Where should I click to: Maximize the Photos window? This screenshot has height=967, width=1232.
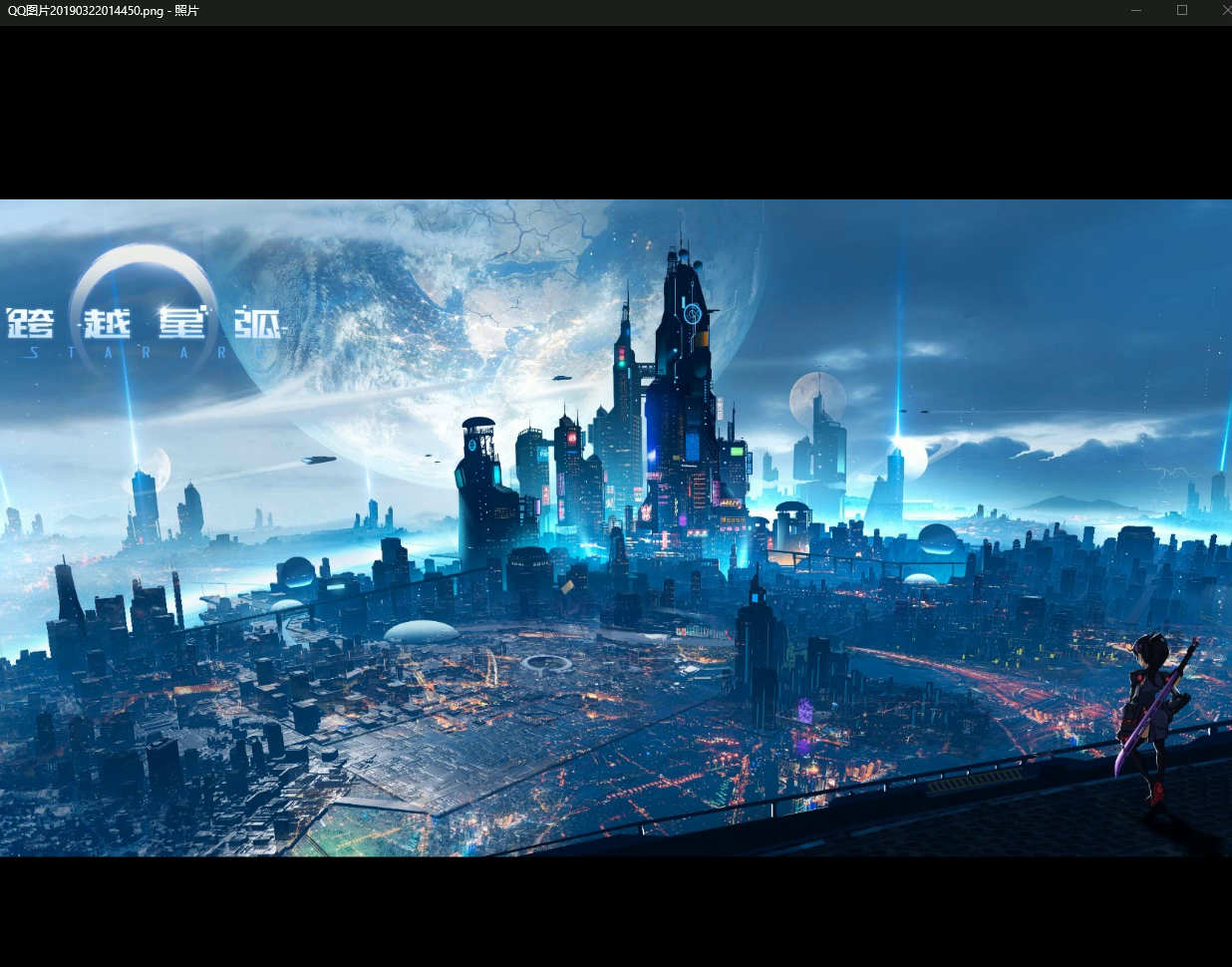1182,11
